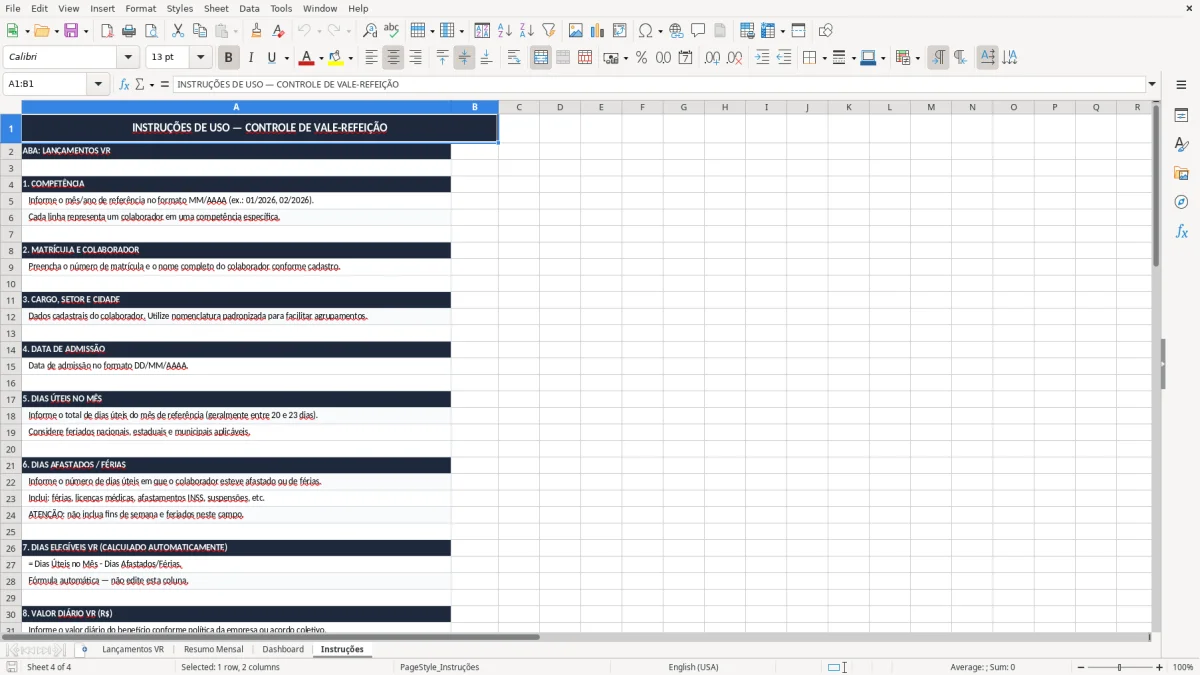Select row header 17

pos(10,399)
